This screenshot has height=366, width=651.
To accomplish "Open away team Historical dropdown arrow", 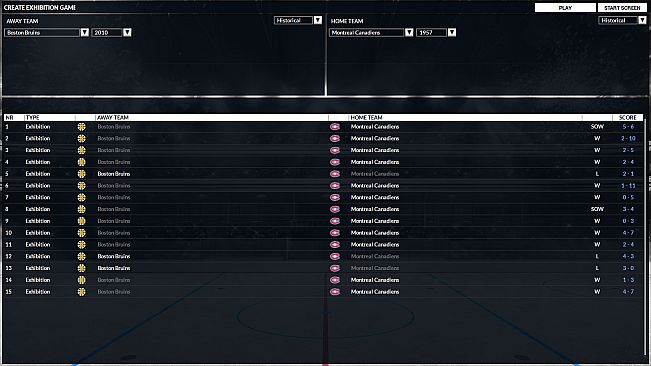I will pyautogui.click(x=318, y=20).
